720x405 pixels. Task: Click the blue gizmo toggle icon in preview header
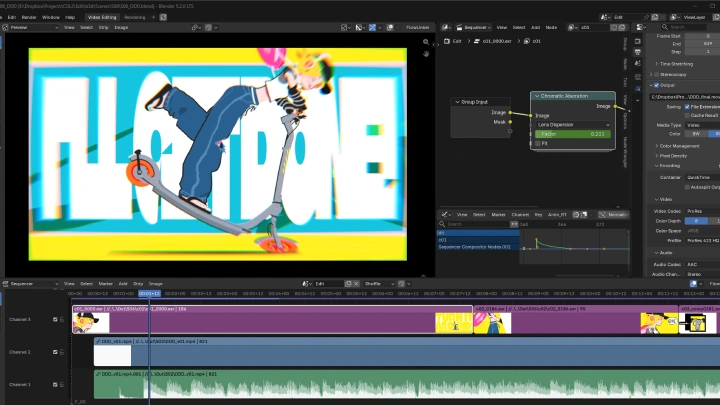coord(372,28)
